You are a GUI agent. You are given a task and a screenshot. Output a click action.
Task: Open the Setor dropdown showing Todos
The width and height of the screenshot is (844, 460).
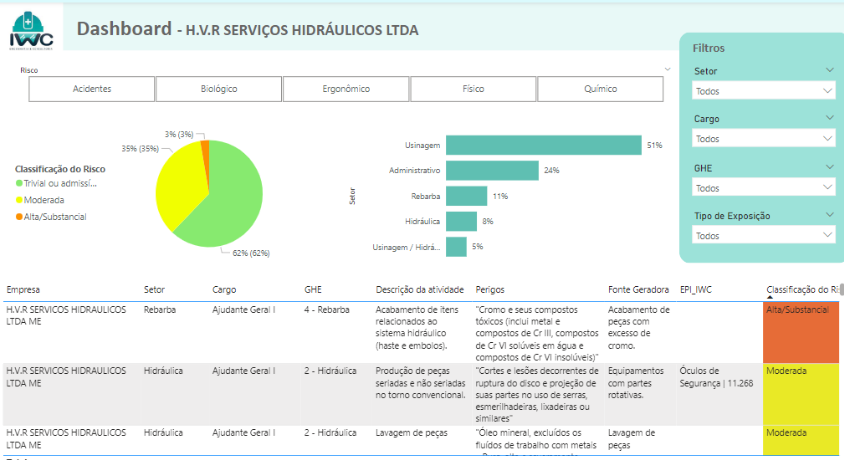coord(763,91)
